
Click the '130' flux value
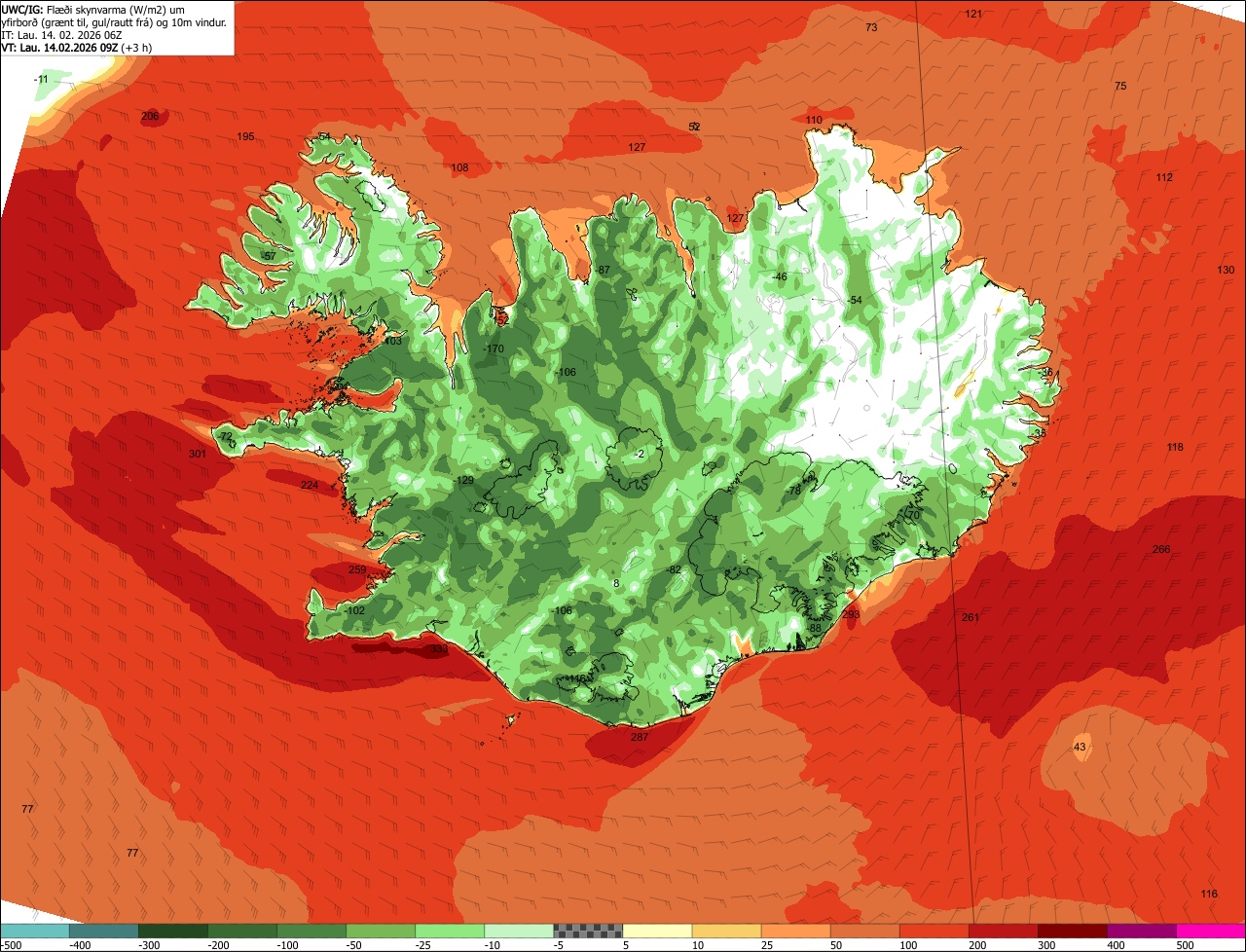tap(1226, 270)
